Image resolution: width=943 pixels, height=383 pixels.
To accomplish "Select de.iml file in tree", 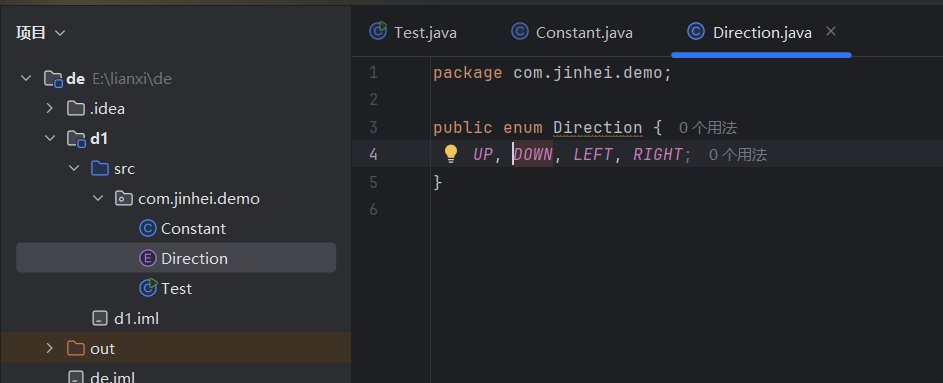I will click(112, 378).
